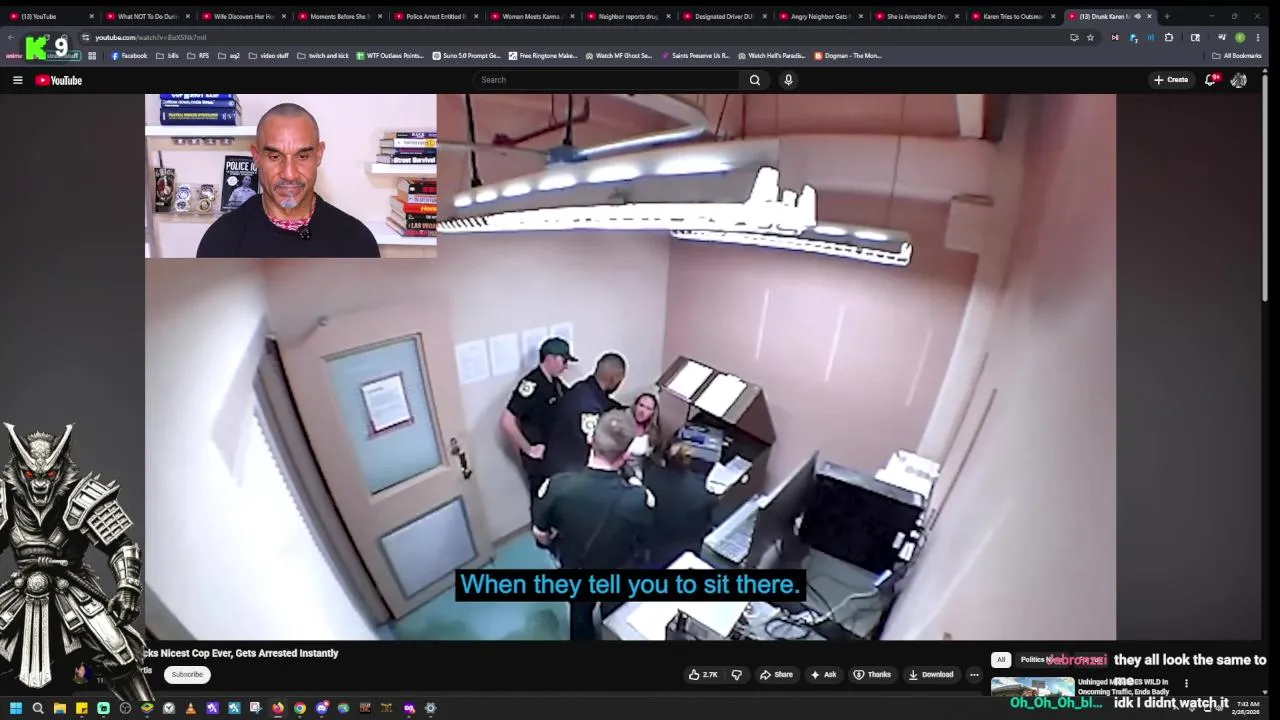Open 'twitch and kick' bookmark folder
Viewport: 1280px width, 720px height.
tap(323, 56)
